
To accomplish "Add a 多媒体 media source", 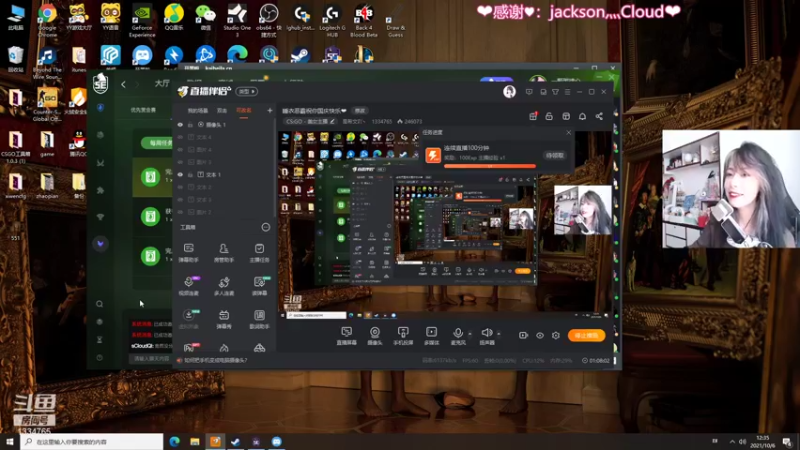I will [x=432, y=336].
